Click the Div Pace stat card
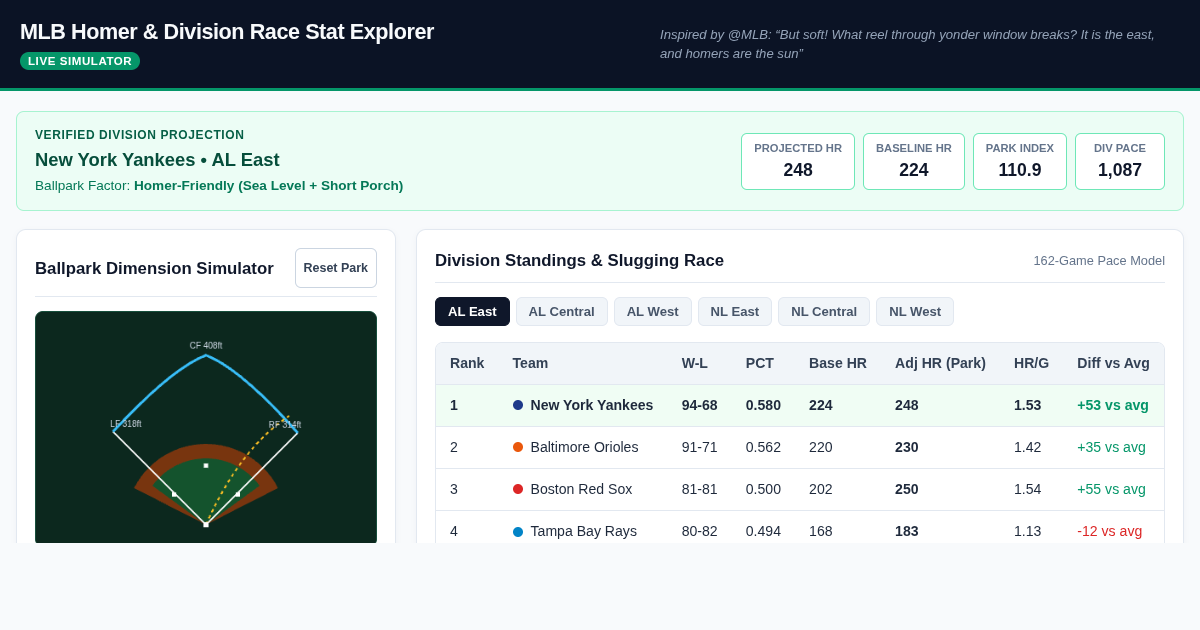Image resolution: width=1200 pixels, height=630 pixels. click(1120, 161)
